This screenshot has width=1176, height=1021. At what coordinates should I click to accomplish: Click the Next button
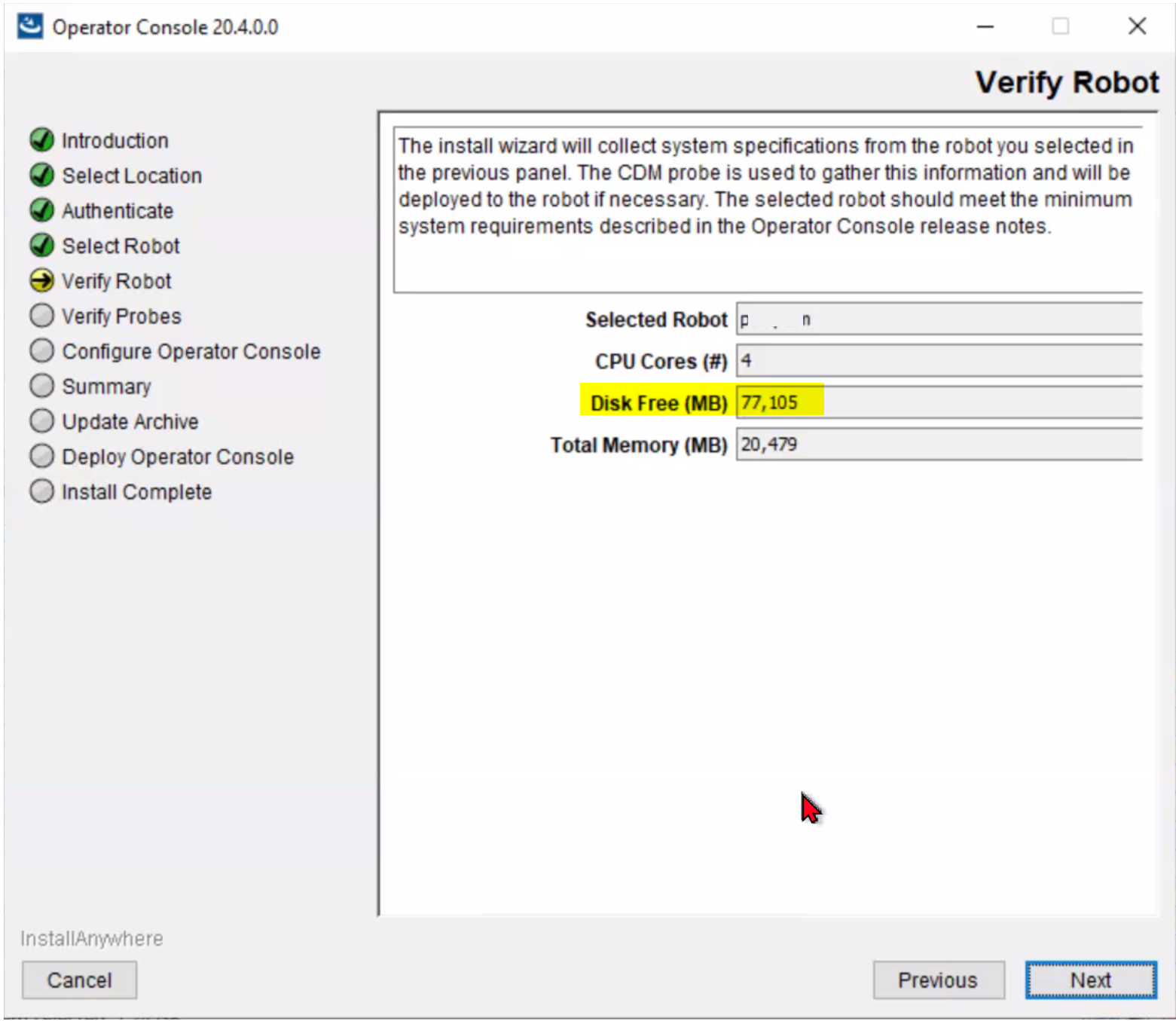click(x=1090, y=980)
